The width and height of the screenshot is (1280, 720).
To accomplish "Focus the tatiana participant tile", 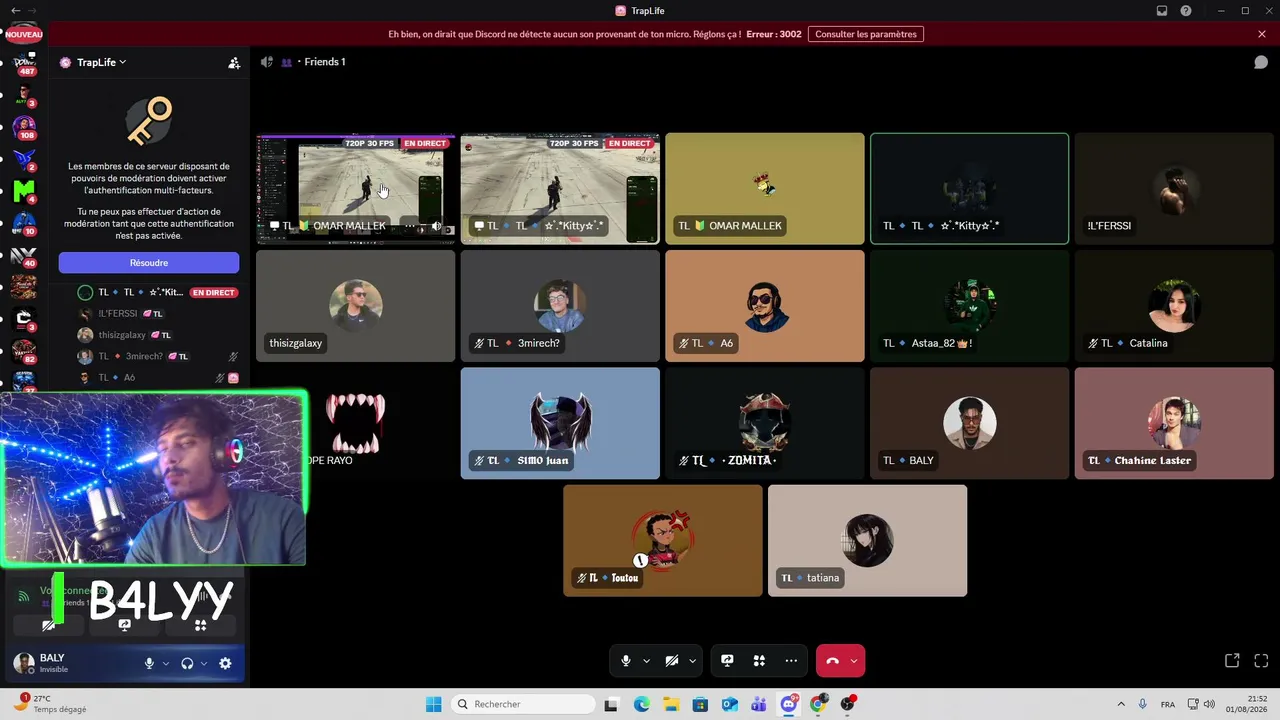I will pos(867,541).
